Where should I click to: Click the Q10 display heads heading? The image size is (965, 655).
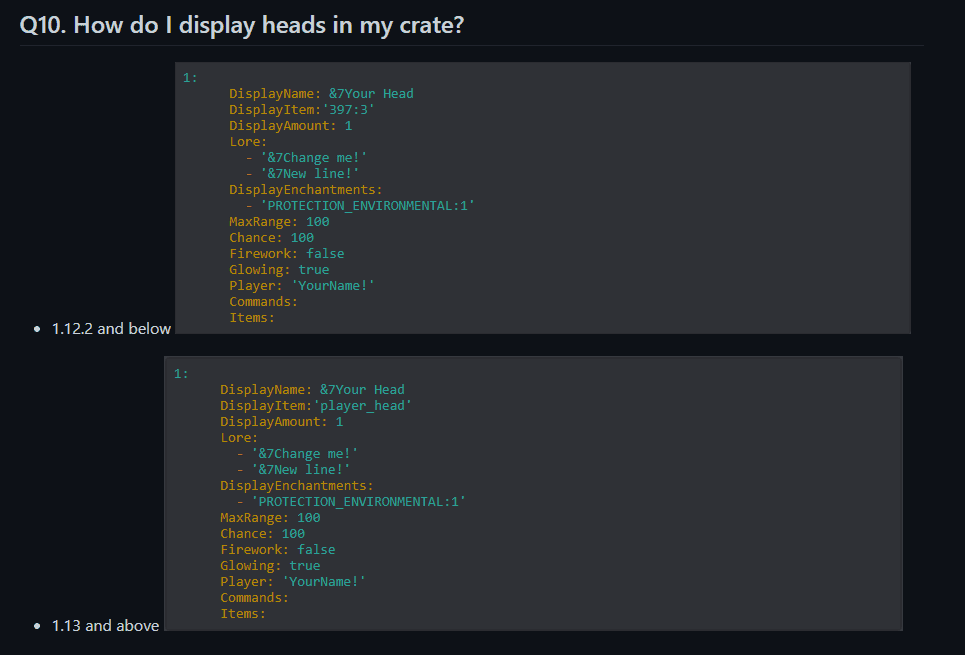pos(241,25)
